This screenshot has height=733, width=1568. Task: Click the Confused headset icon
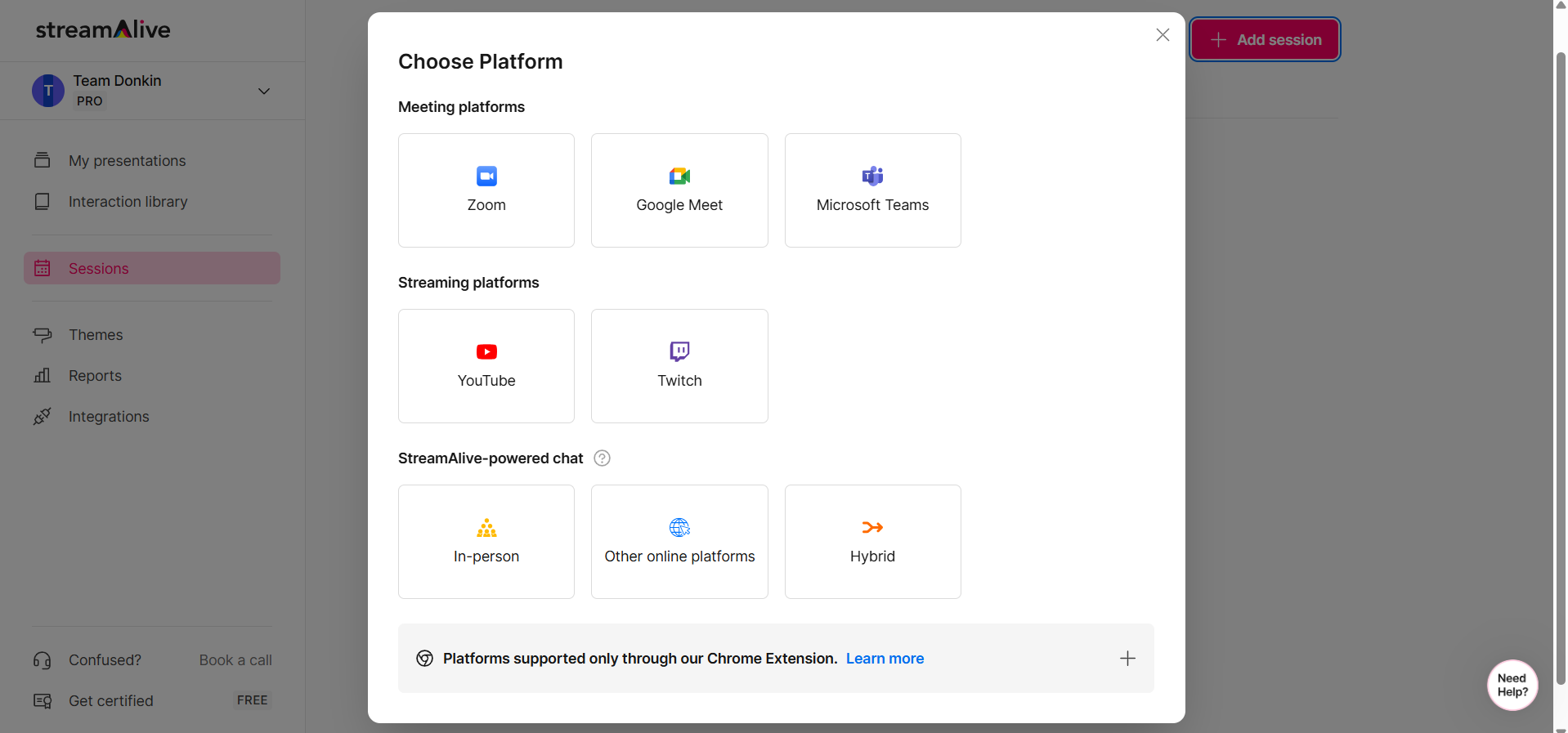click(43, 660)
